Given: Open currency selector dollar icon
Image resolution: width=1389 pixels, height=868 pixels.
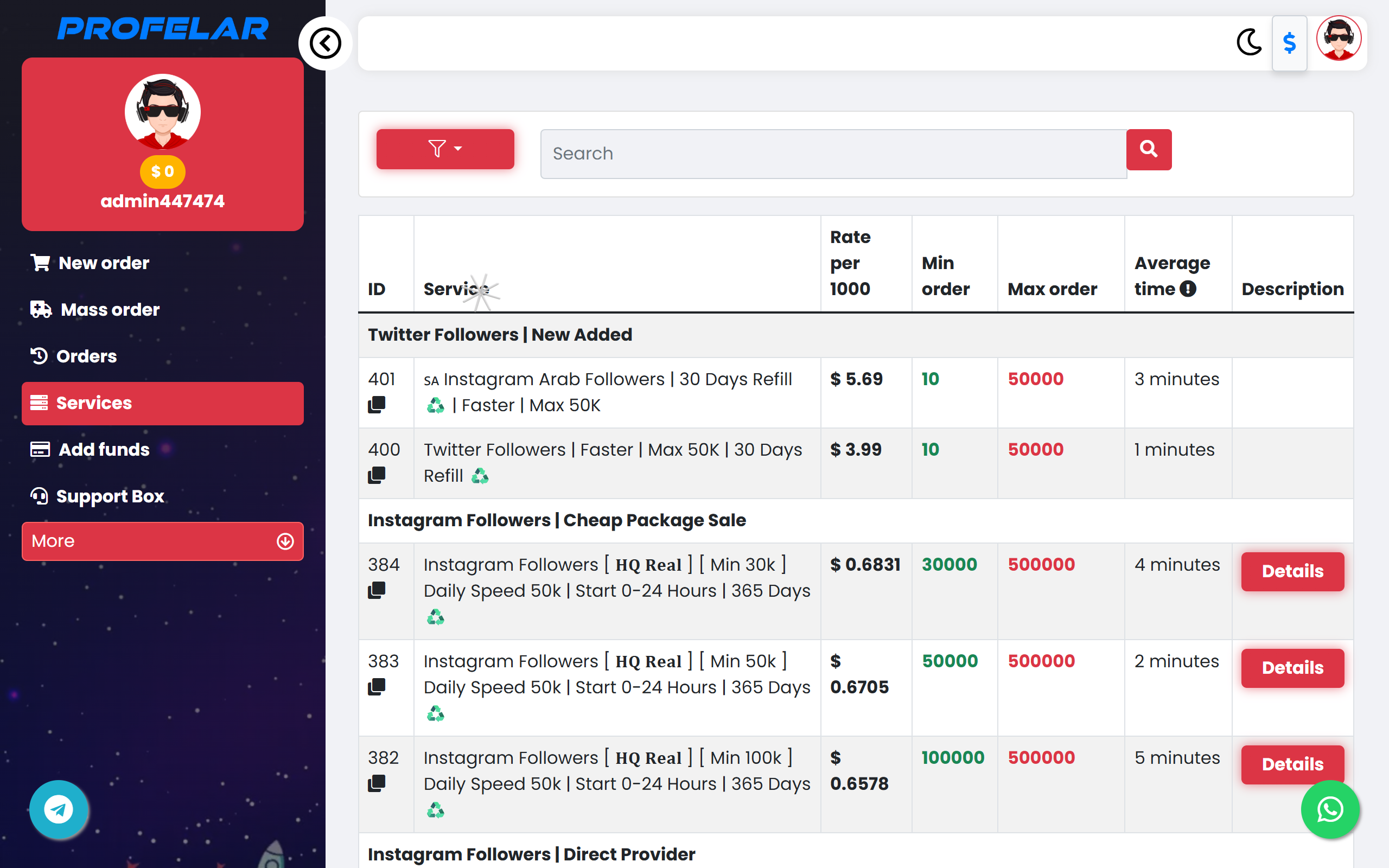Looking at the screenshot, I should point(1289,43).
